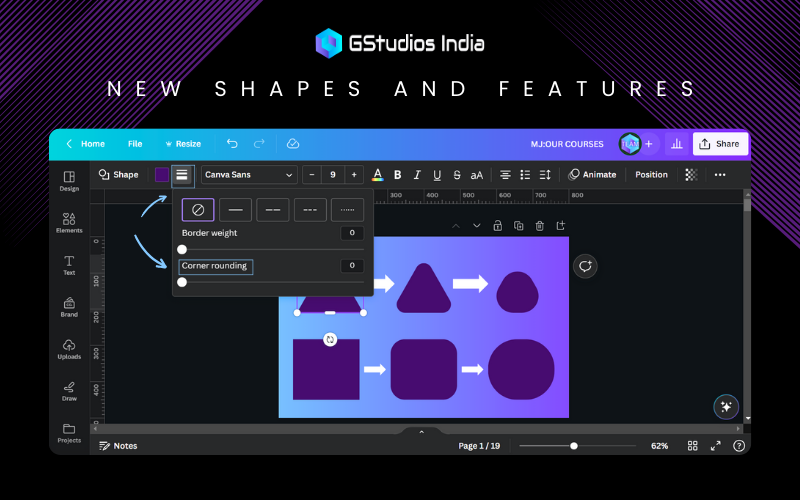Increase font size with plus button
The height and width of the screenshot is (500, 800).
click(354, 174)
